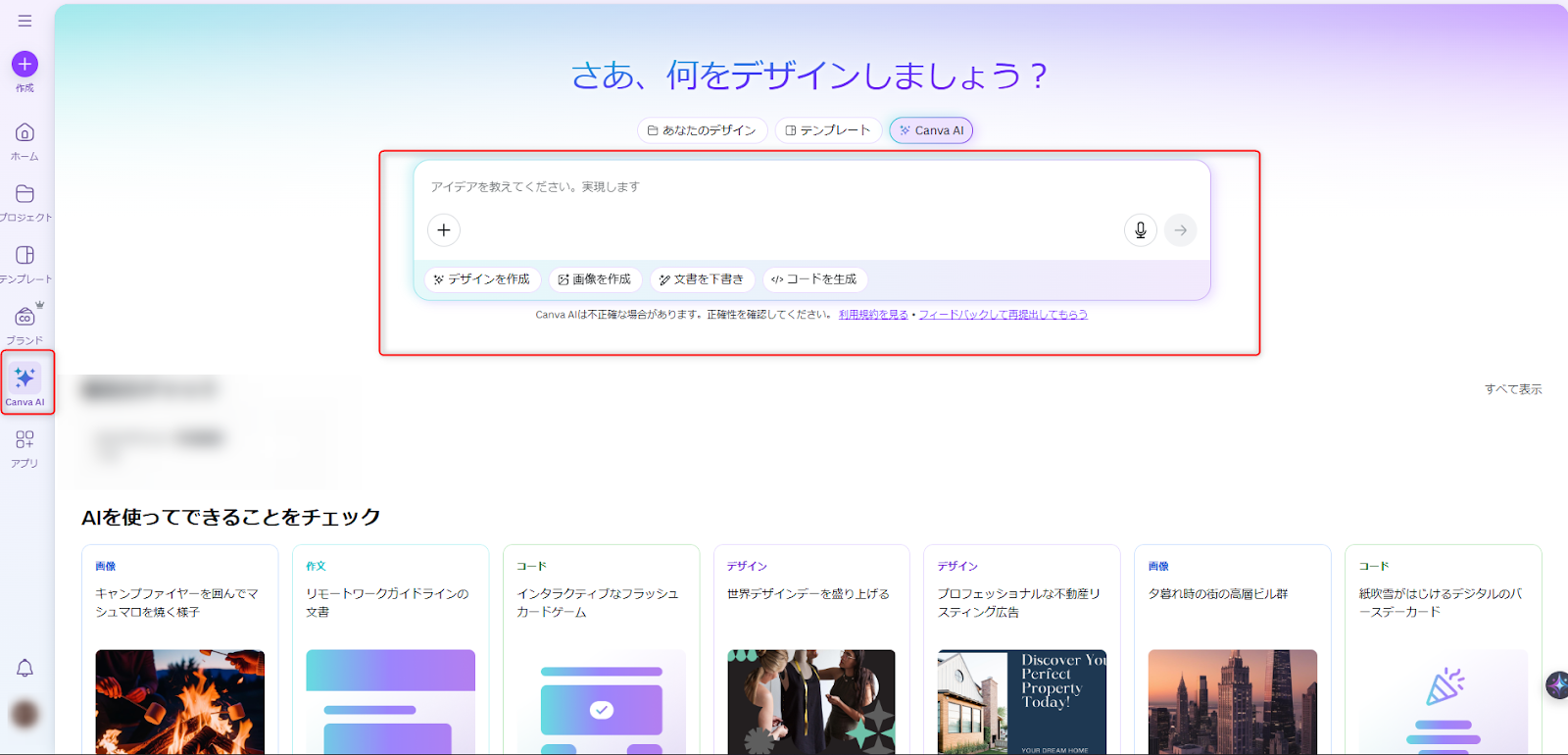Open the hamburger menu at top left
The image size is (1568, 755).
tap(24, 21)
